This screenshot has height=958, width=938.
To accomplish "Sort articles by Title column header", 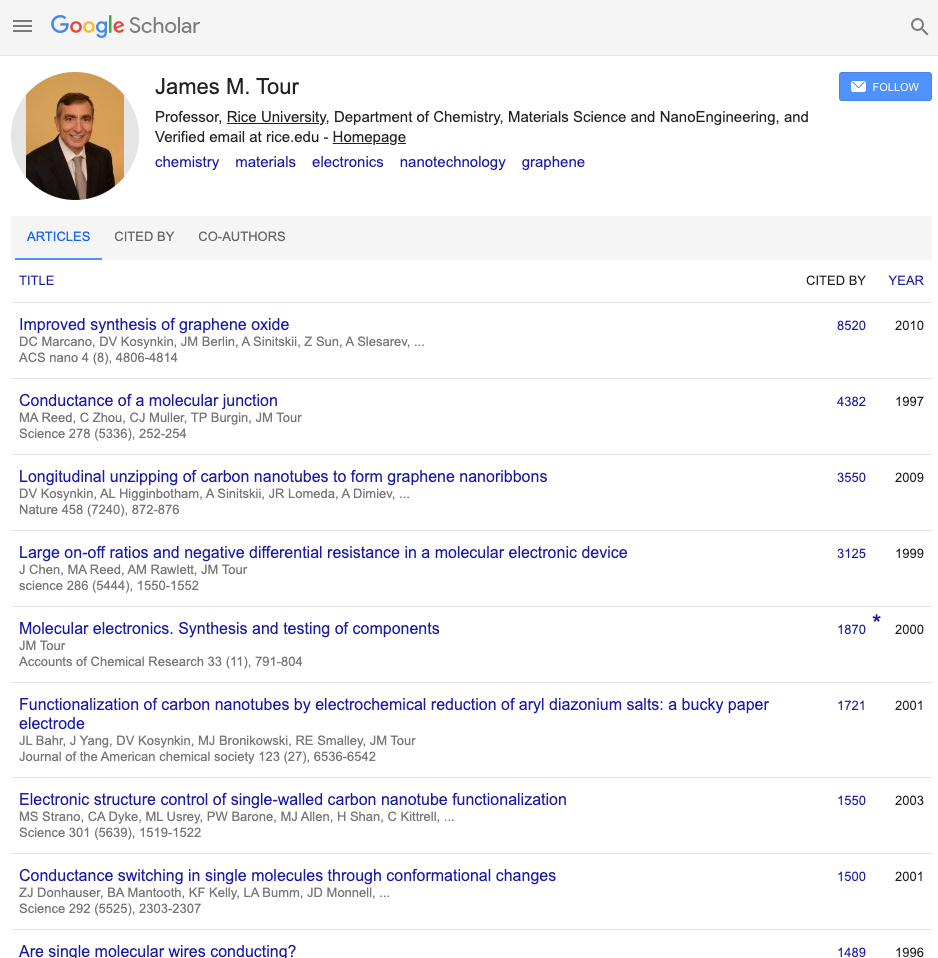I will coord(37,280).
